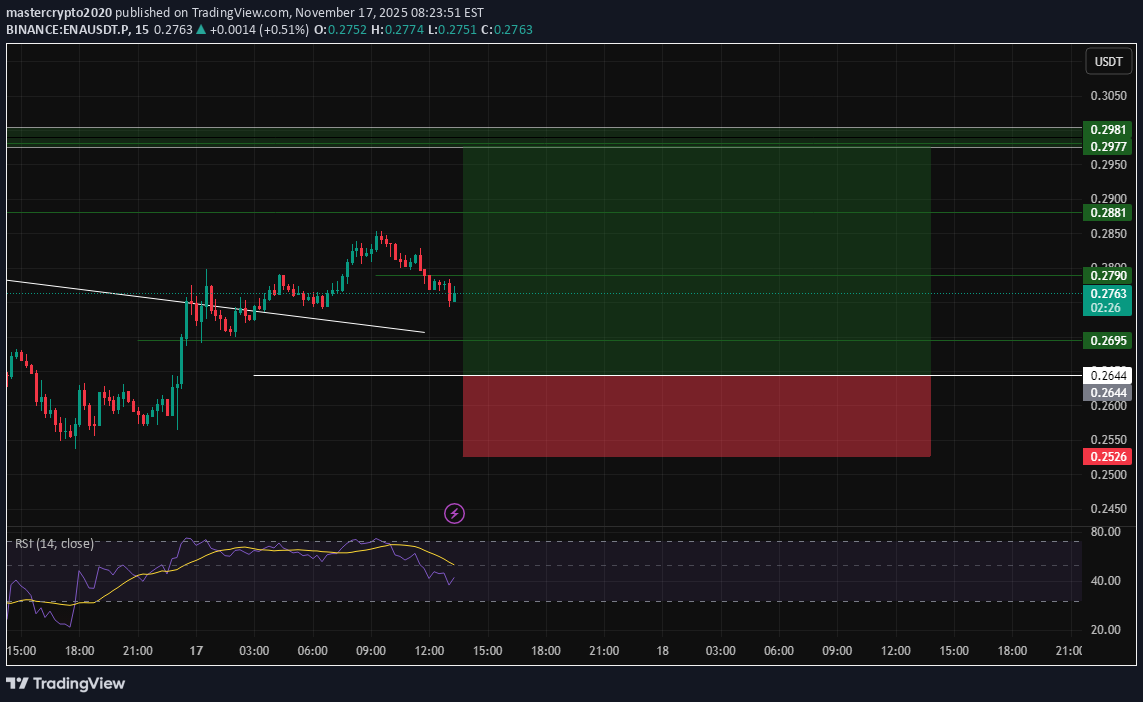Click the 0.2981 resistance price label
The image size is (1143, 702).
1106,130
